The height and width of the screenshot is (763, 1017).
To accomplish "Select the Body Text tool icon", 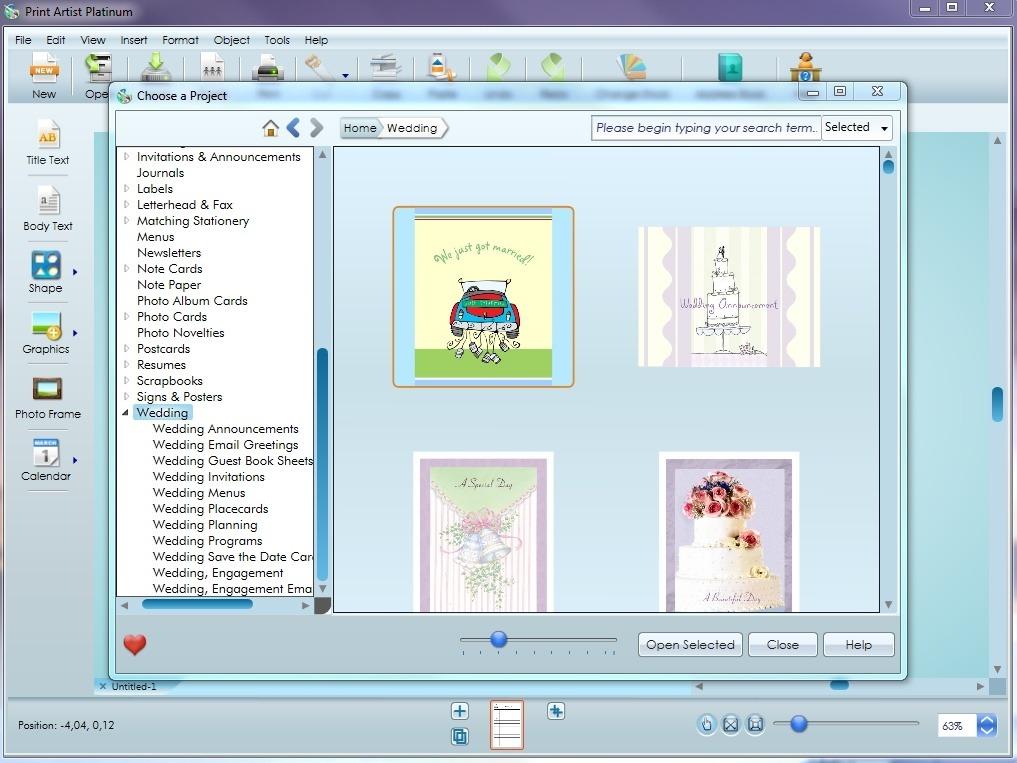I will point(48,201).
